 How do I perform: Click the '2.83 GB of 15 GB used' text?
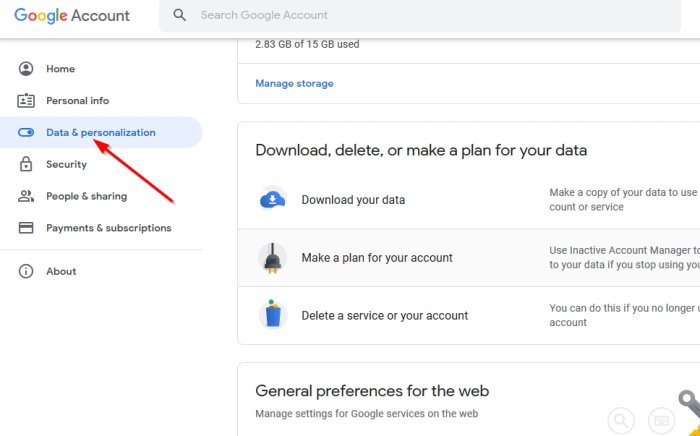pyautogui.click(x=307, y=44)
